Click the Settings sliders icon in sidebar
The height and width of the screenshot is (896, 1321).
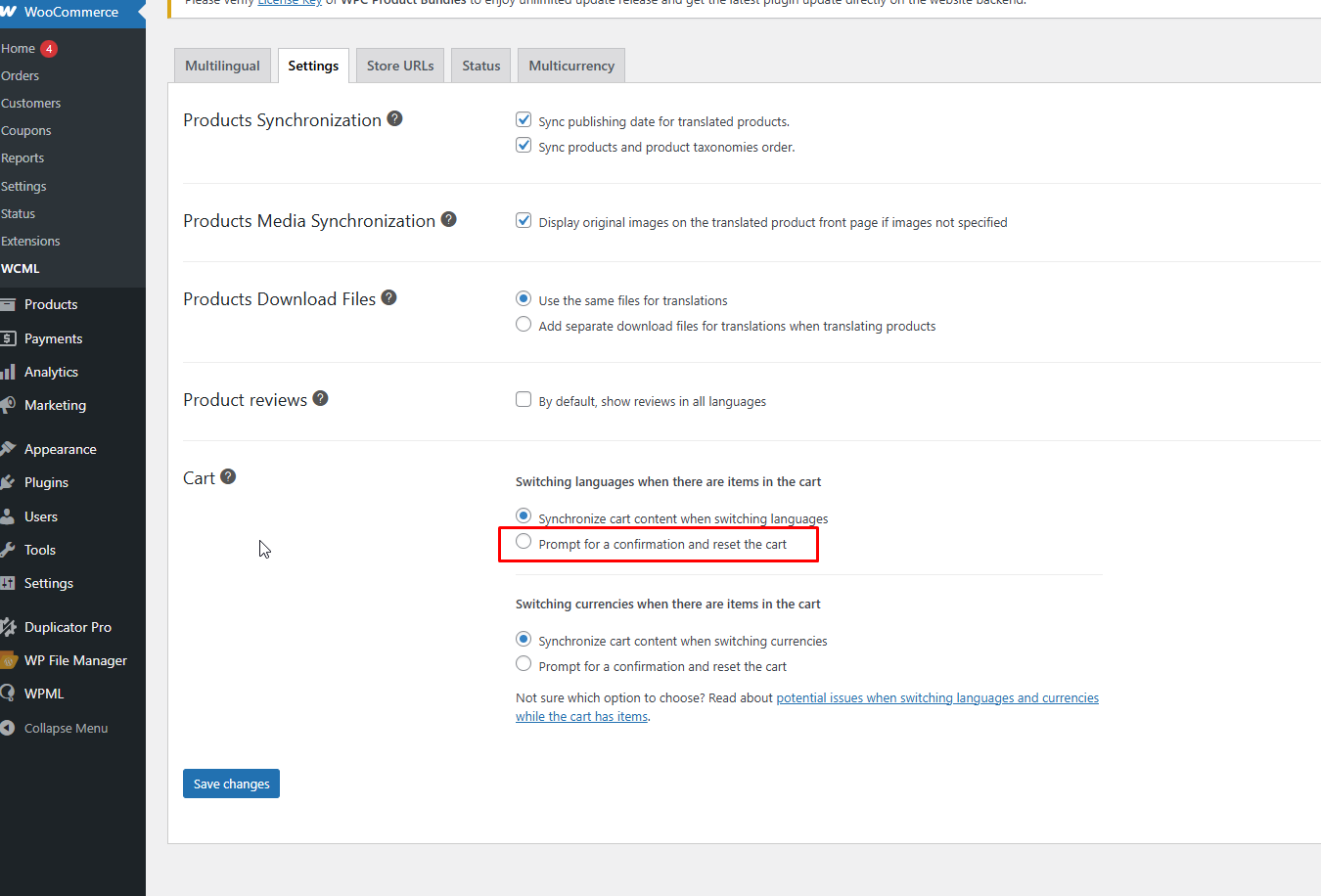[8, 583]
